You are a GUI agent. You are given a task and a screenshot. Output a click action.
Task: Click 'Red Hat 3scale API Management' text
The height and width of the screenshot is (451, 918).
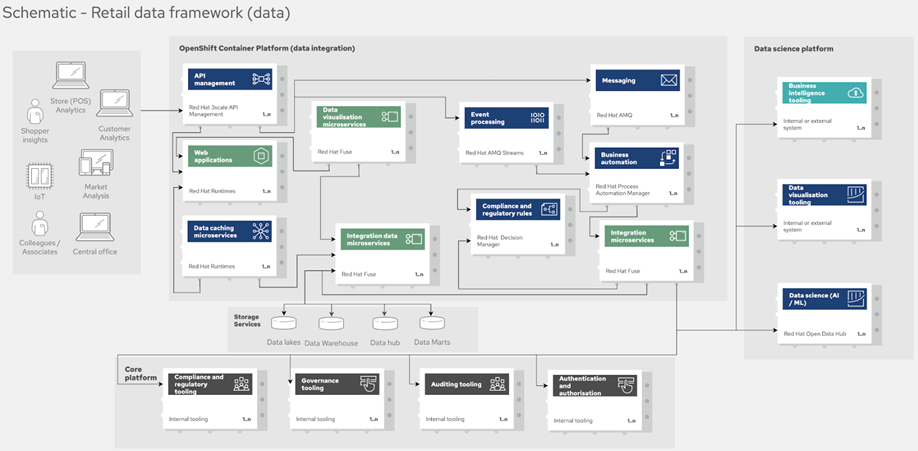pos(214,111)
